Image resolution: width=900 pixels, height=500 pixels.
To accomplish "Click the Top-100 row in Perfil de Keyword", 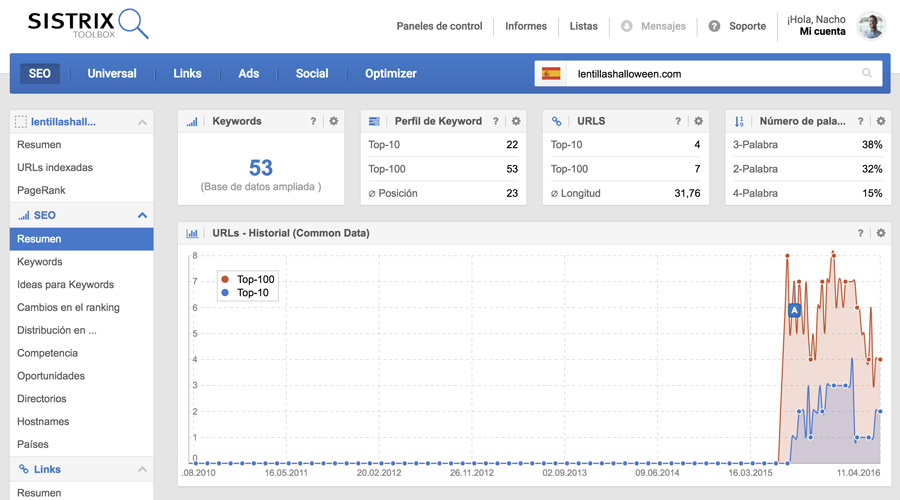I will [443, 169].
